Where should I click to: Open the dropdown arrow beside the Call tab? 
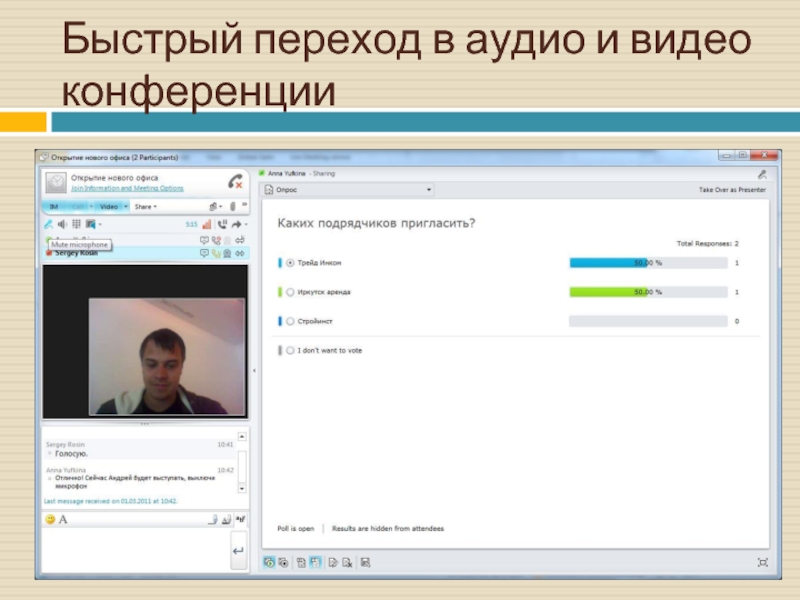[91, 207]
